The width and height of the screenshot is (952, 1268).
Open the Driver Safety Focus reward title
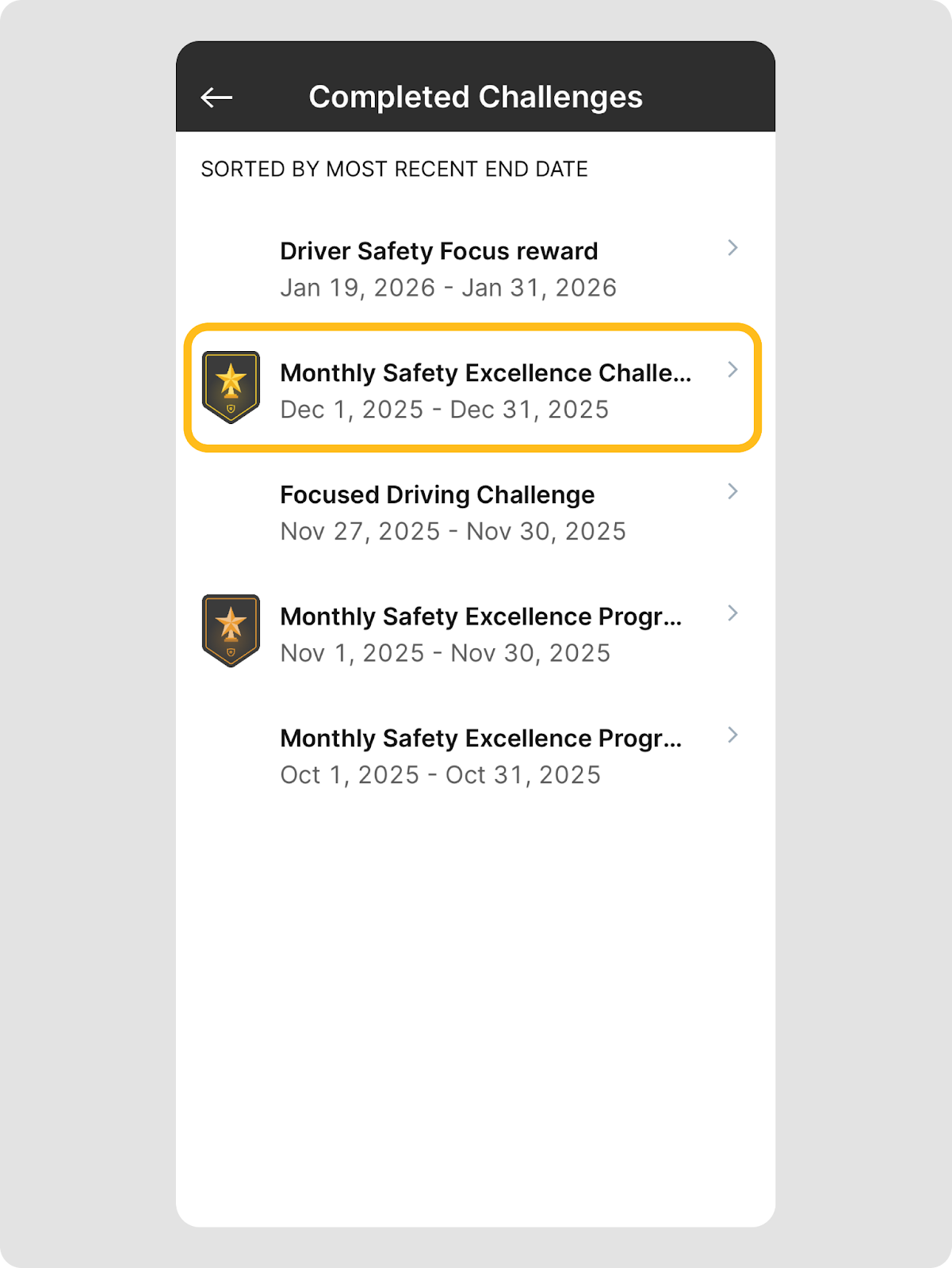tap(439, 251)
